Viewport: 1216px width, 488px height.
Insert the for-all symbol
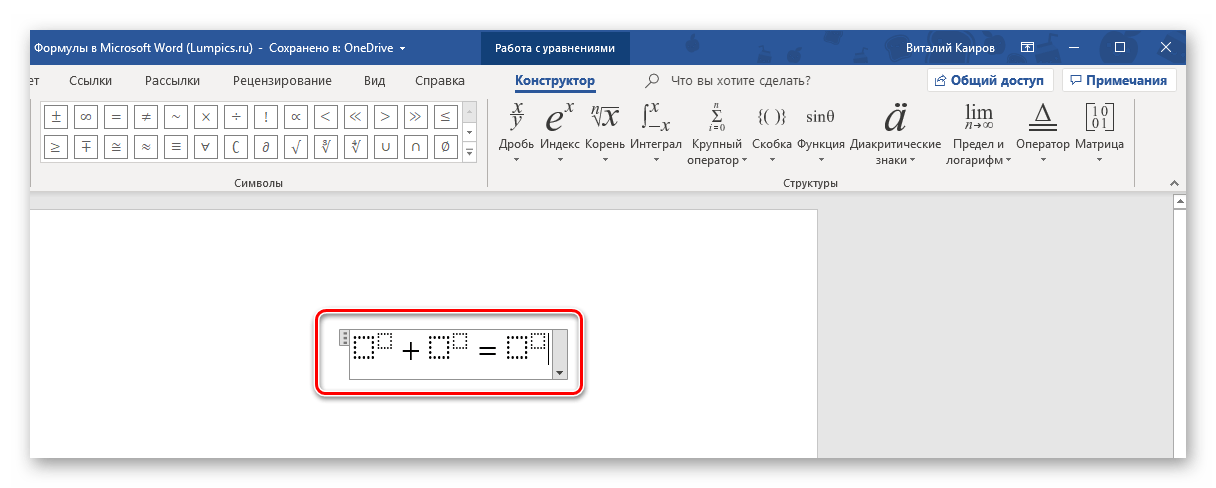coord(206,147)
